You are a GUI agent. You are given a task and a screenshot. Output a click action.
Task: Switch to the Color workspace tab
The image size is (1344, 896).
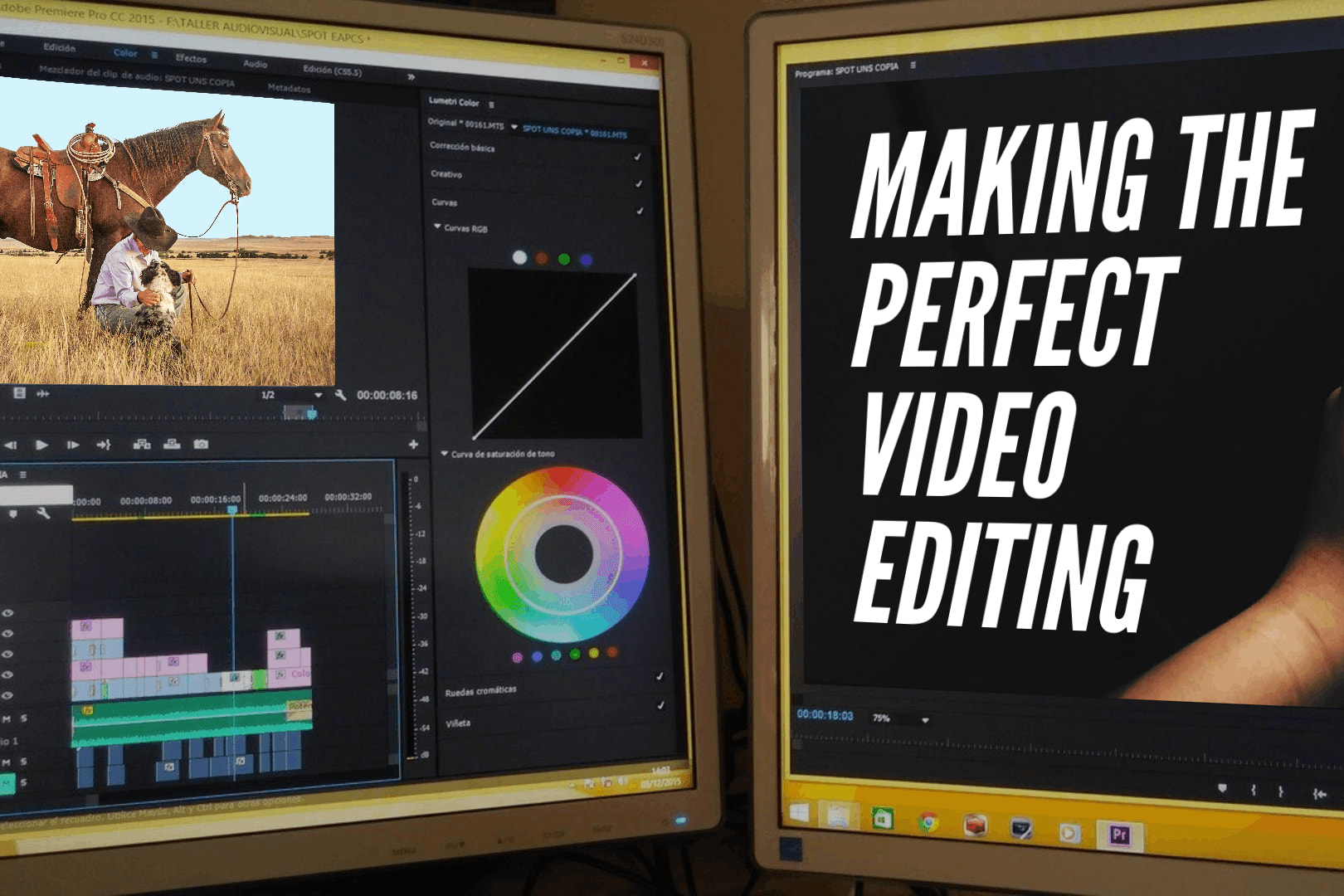pyautogui.click(x=125, y=53)
